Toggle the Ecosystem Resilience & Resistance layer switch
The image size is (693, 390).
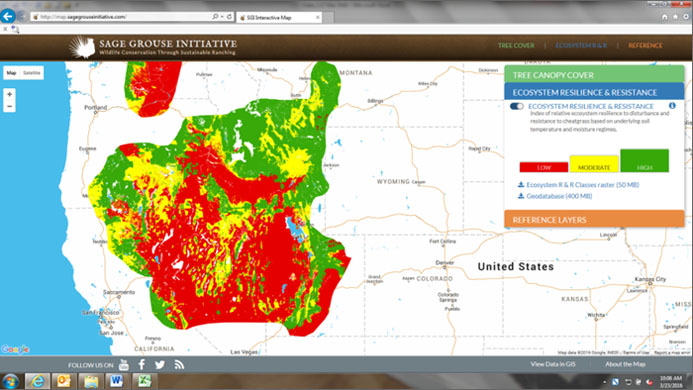click(516, 106)
